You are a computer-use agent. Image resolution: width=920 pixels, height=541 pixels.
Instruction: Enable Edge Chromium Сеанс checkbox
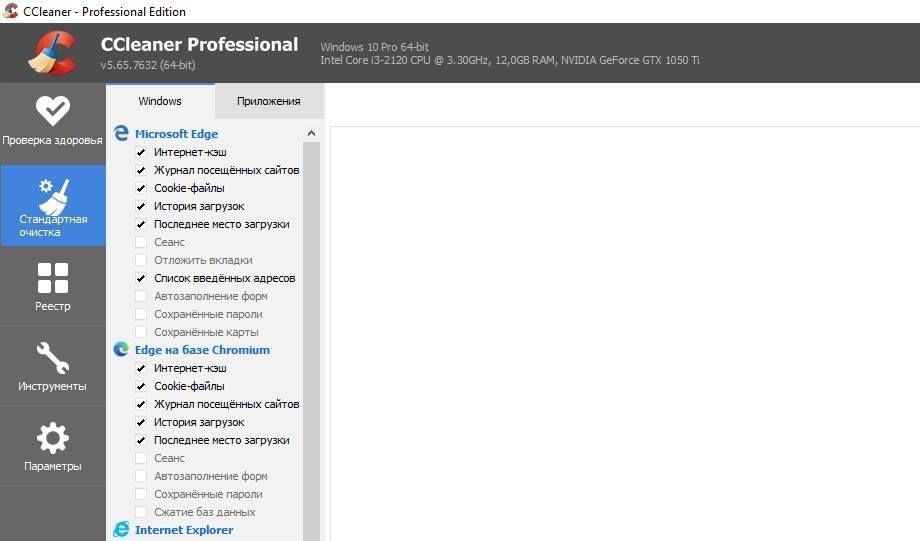coord(141,458)
